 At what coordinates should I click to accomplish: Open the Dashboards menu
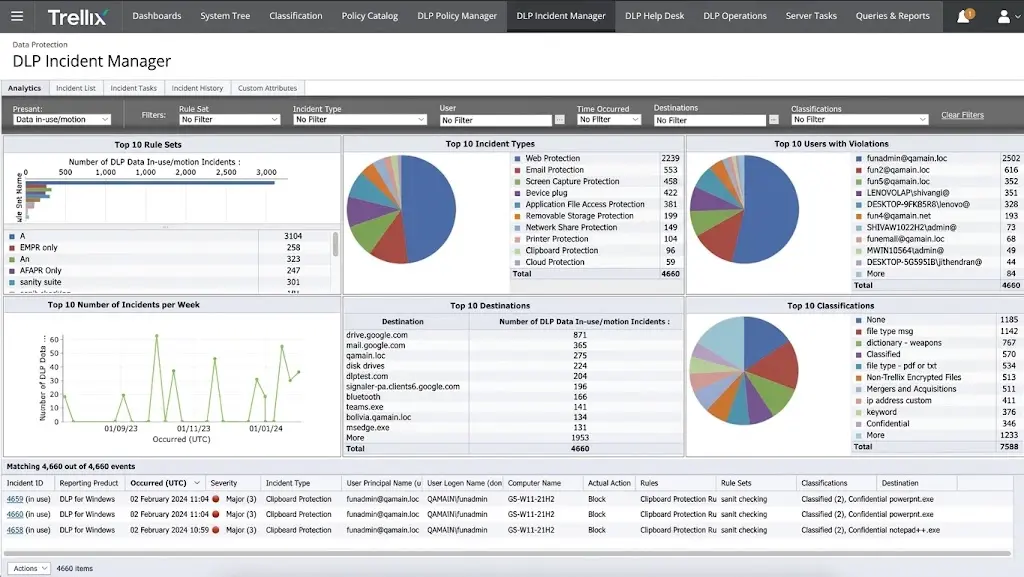[x=157, y=16]
